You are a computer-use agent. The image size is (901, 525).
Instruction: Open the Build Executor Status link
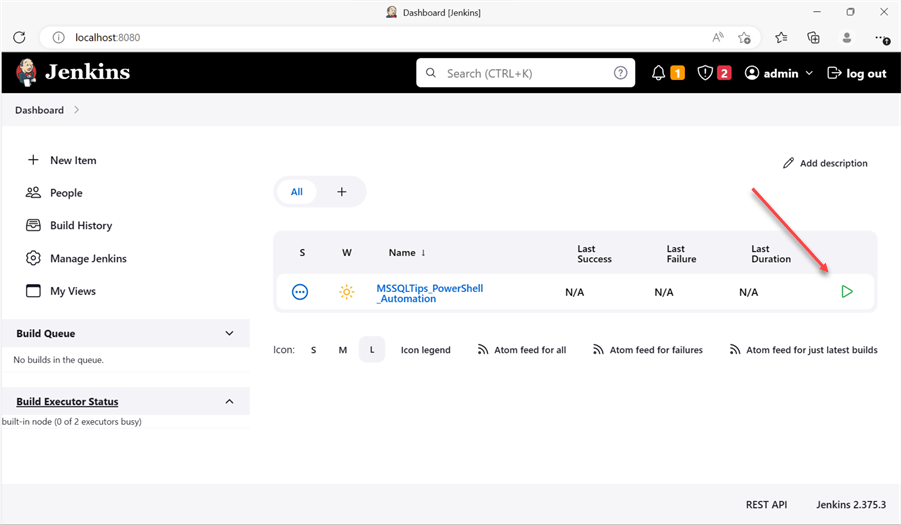pos(67,402)
